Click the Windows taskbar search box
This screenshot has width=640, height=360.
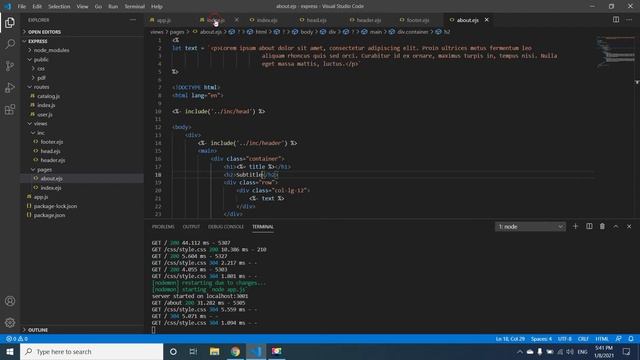click(91, 351)
